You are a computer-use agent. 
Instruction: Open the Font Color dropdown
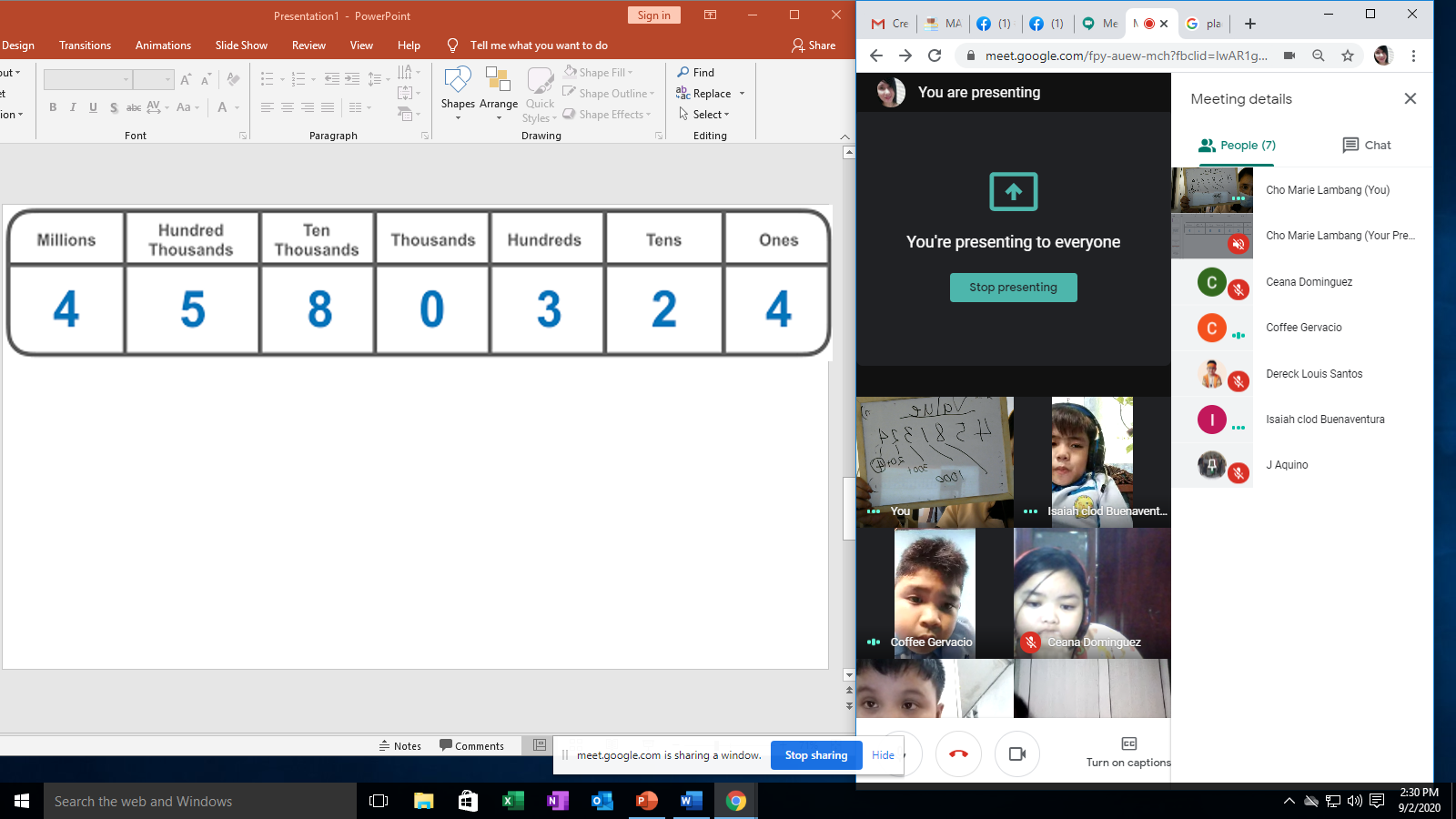[237, 107]
